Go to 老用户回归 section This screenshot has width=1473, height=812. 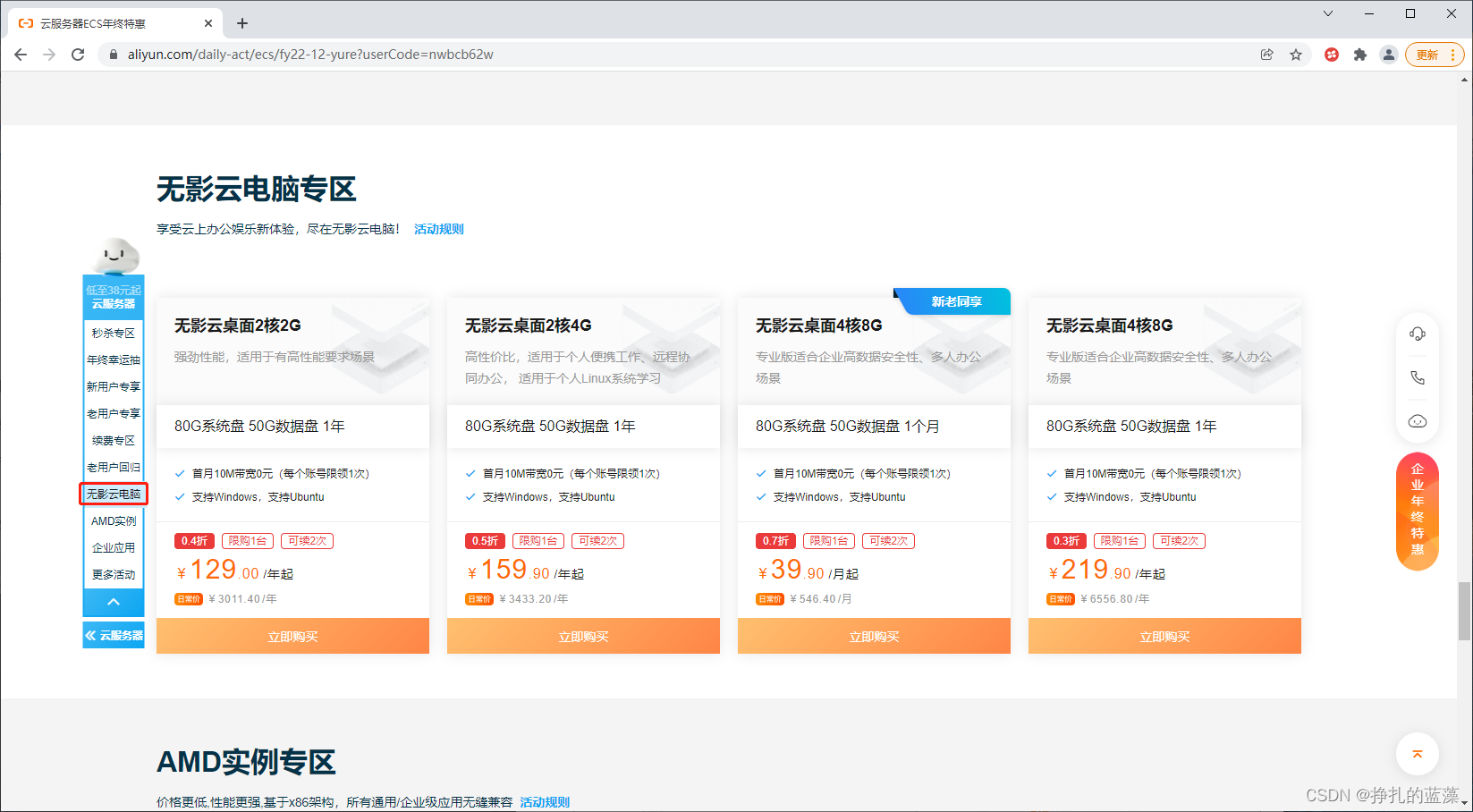tap(114, 467)
